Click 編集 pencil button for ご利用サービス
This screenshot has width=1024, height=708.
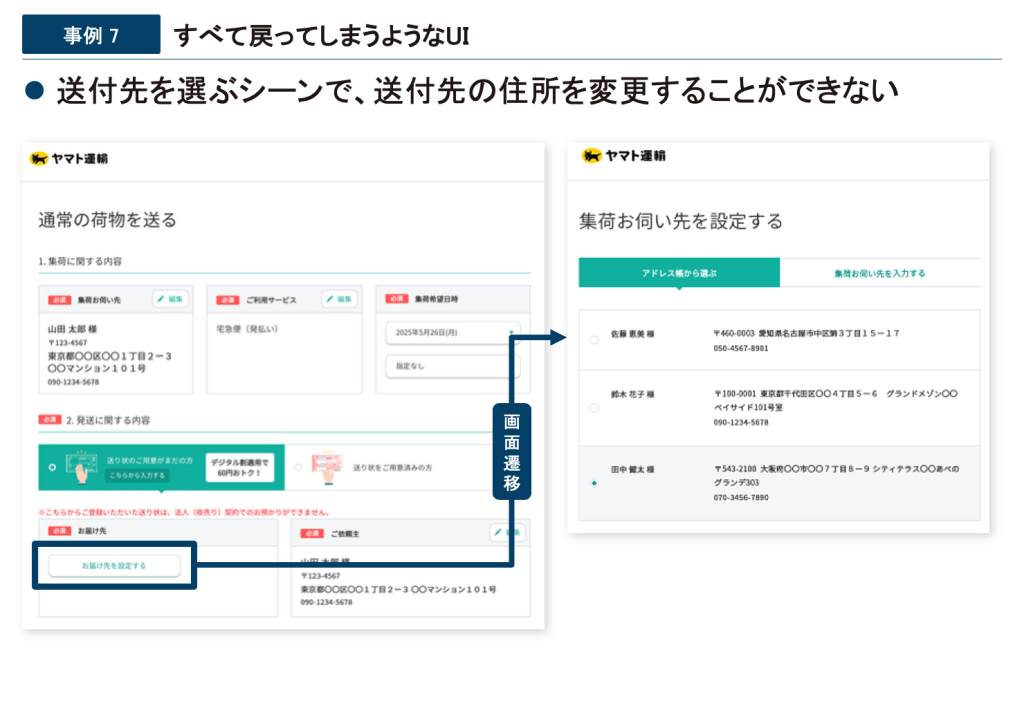pyautogui.click(x=339, y=299)
